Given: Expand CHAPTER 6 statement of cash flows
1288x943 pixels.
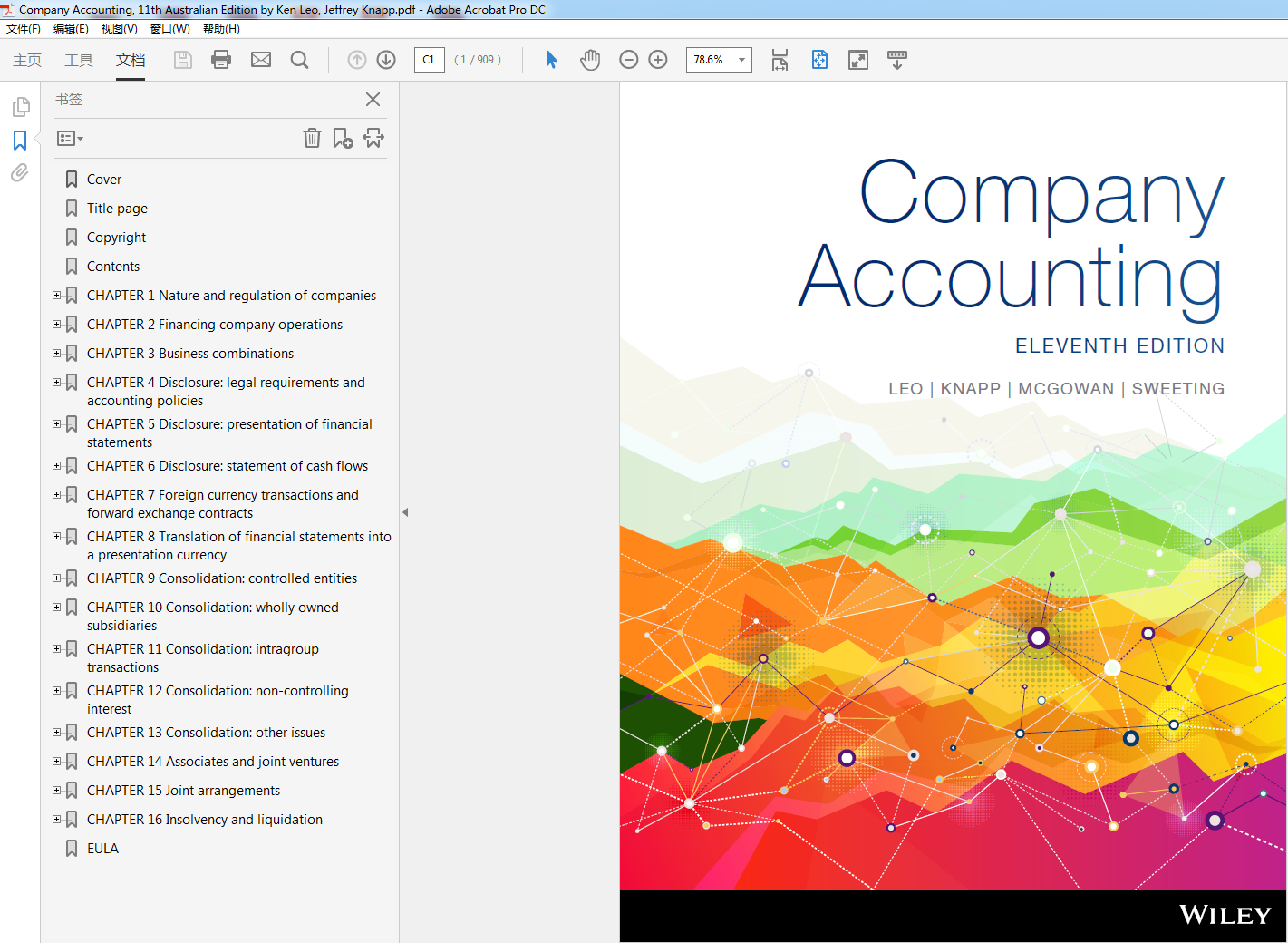Looking at the screenshot, I should point(56,465).
